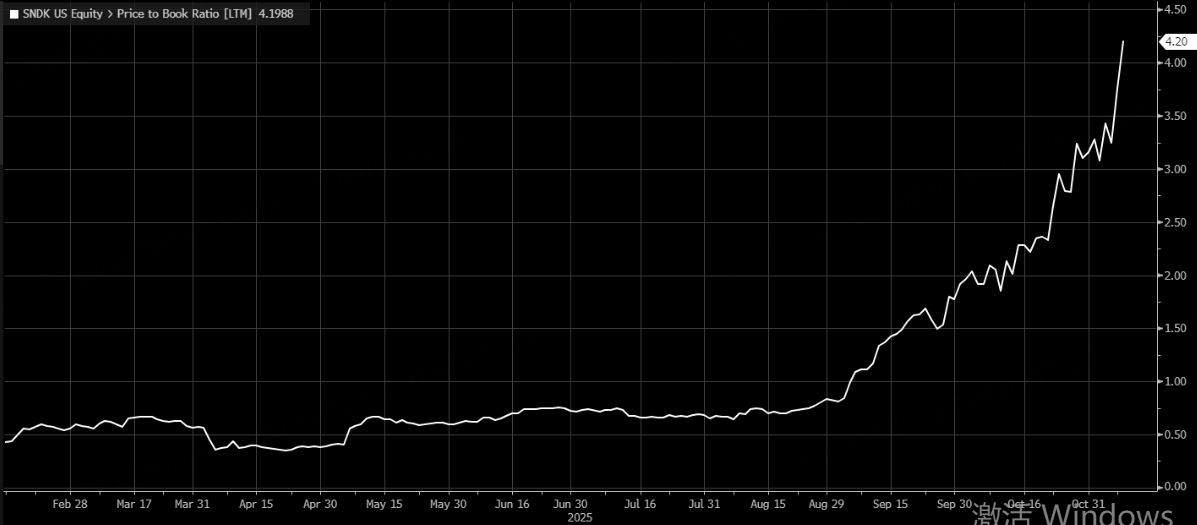Select the Apr 15 date on x-axis
The height and width of the screenshot is (525, 1197).
(257, 504)
